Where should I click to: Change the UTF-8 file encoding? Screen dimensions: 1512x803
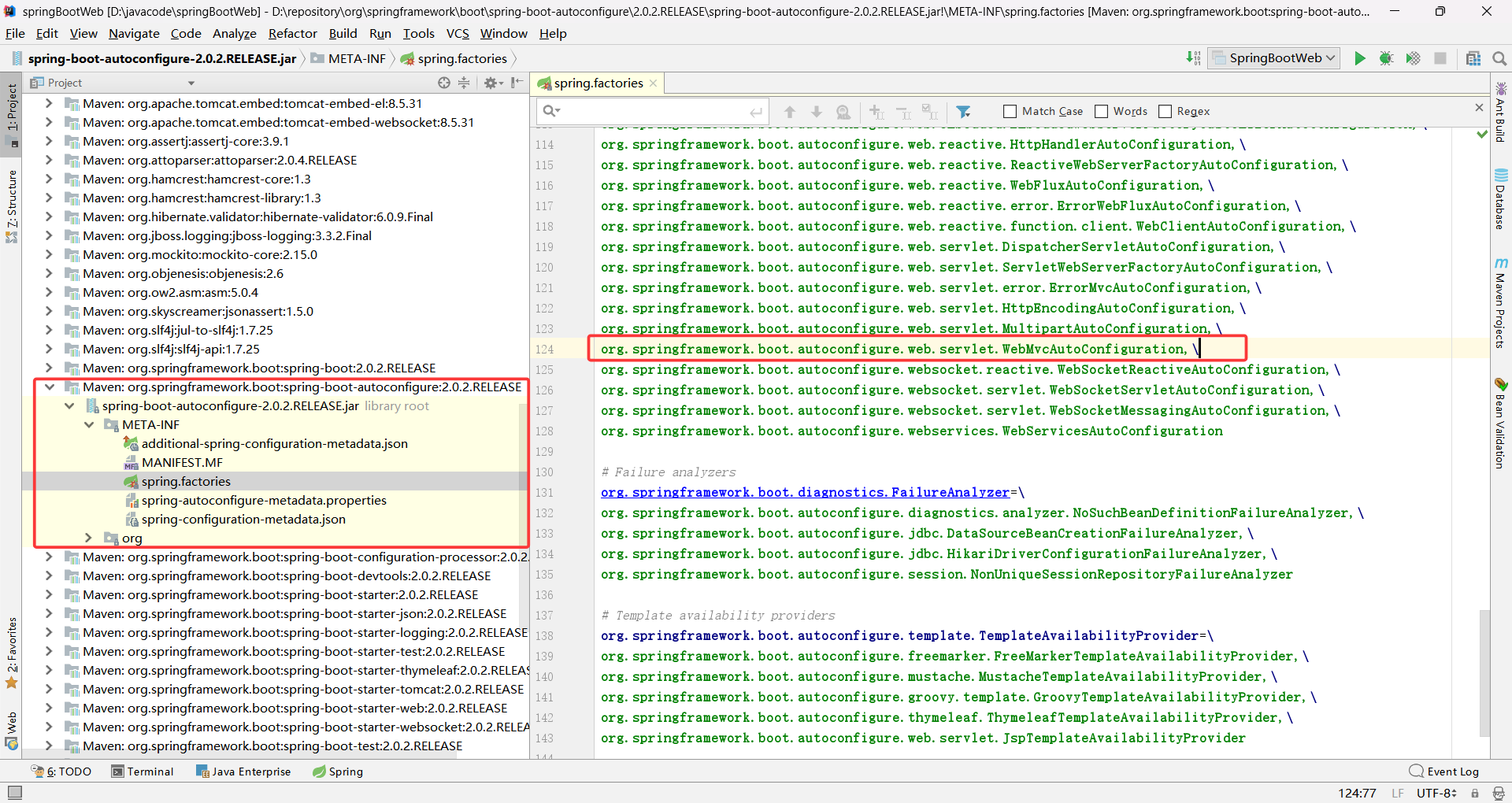coord(1436,793)
